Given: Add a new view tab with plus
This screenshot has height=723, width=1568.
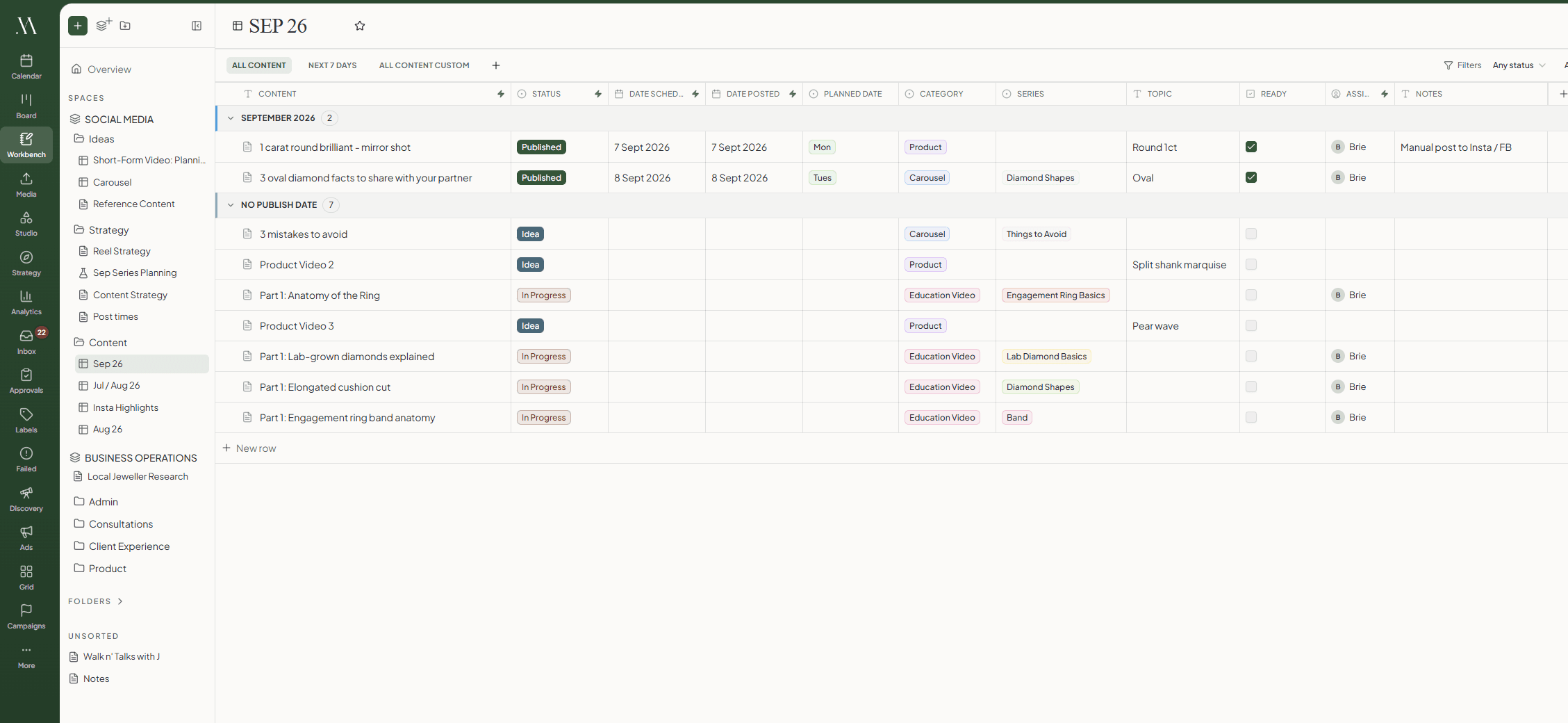Looking at the screenshot, I should tap(496, 65).
